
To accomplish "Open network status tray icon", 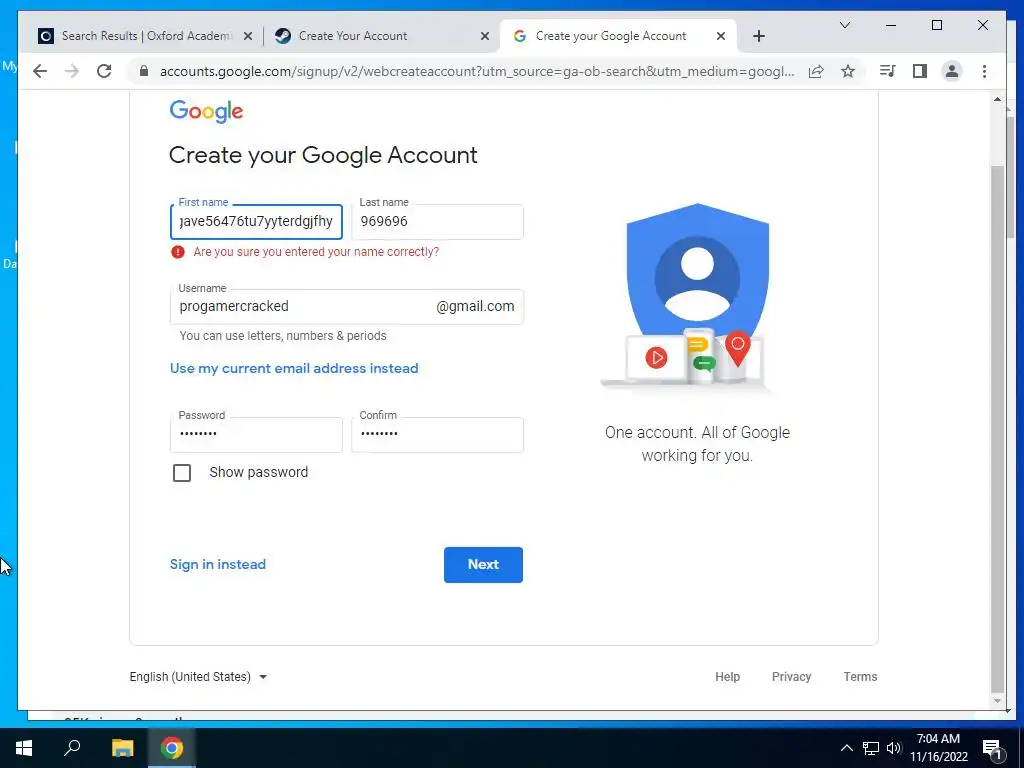I will (x=871, y=748).
